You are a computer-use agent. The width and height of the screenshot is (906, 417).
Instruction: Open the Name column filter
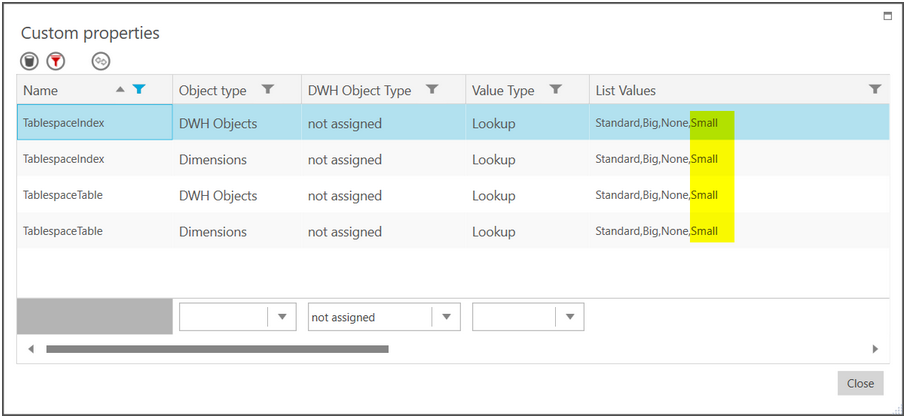(x=139, y=90)
